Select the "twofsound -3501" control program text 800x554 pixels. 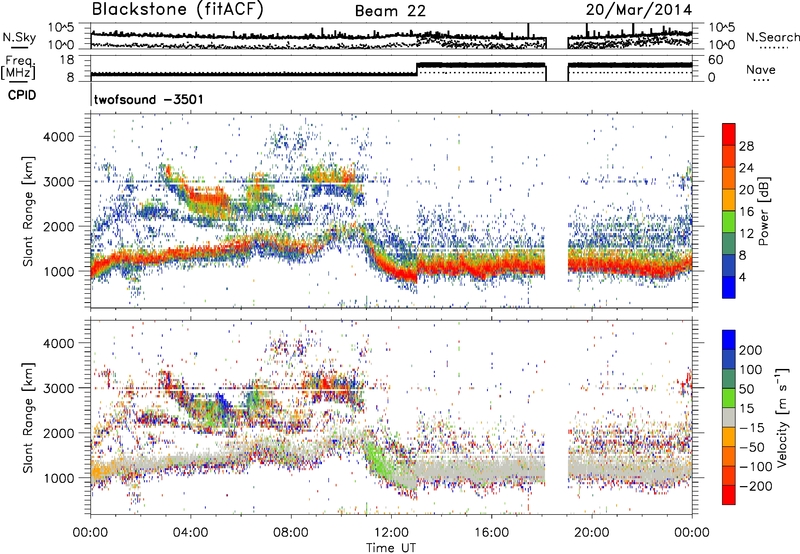tap(148, 99)
